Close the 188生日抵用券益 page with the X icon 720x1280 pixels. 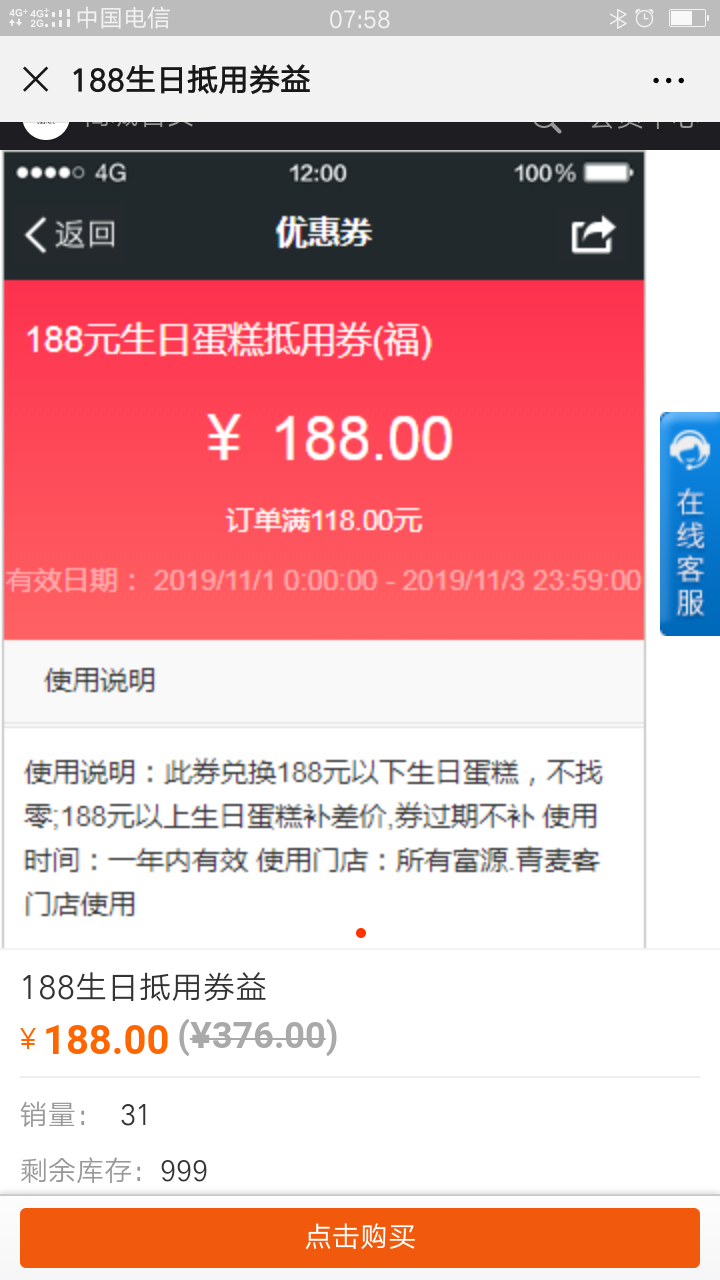[x=36, y=80]
